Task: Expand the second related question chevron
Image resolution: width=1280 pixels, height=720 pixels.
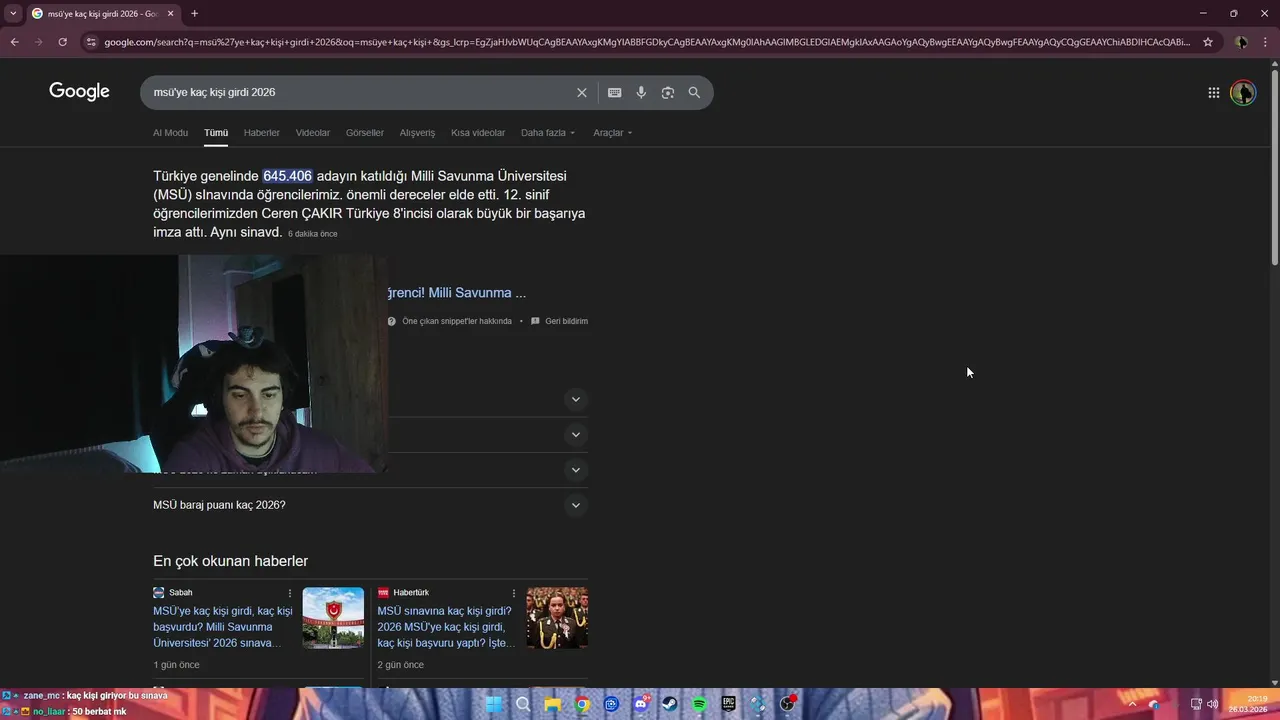Action: [x=575, y=434]
